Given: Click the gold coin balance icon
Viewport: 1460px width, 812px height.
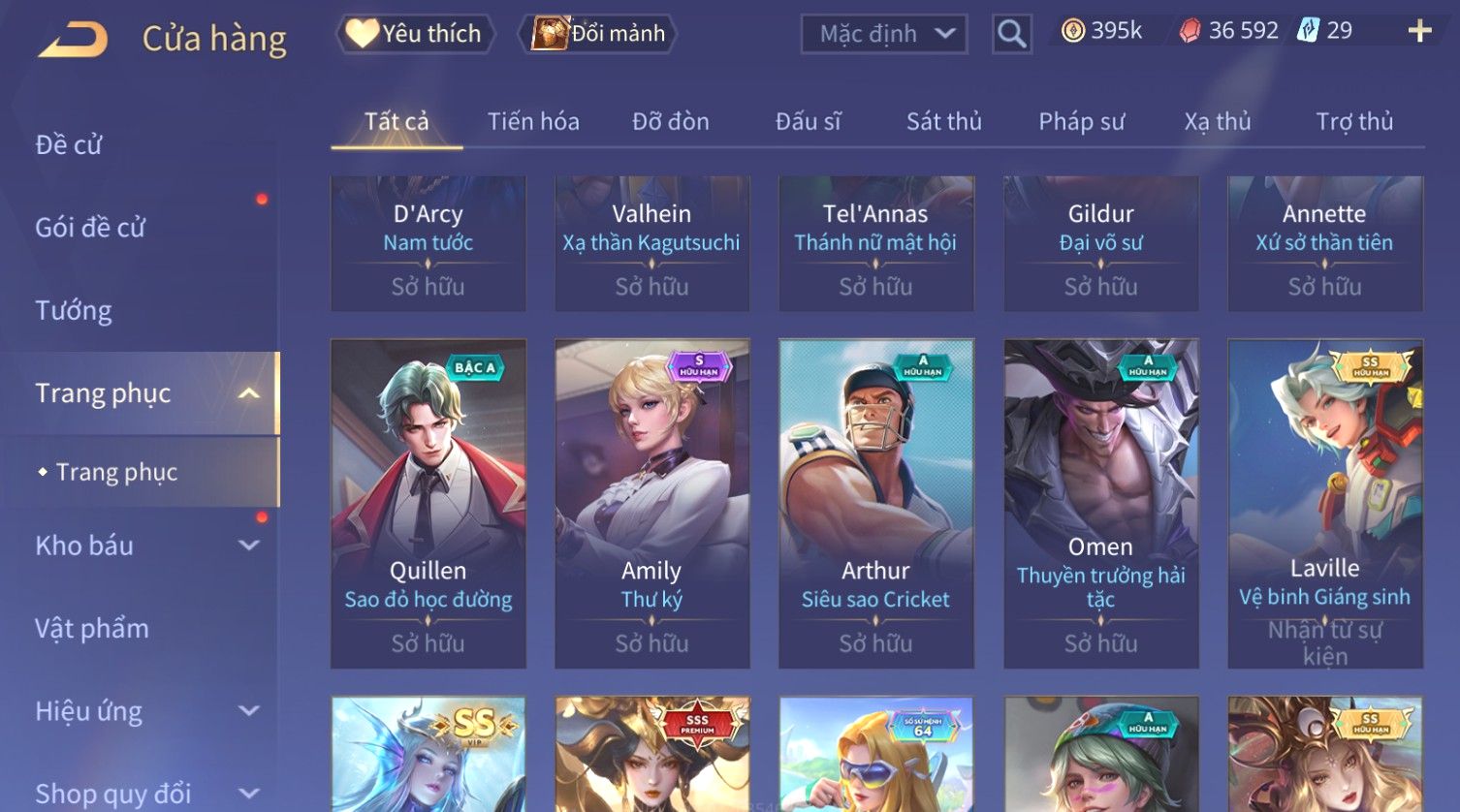Looking at the screenshot, I should 1072,31.
